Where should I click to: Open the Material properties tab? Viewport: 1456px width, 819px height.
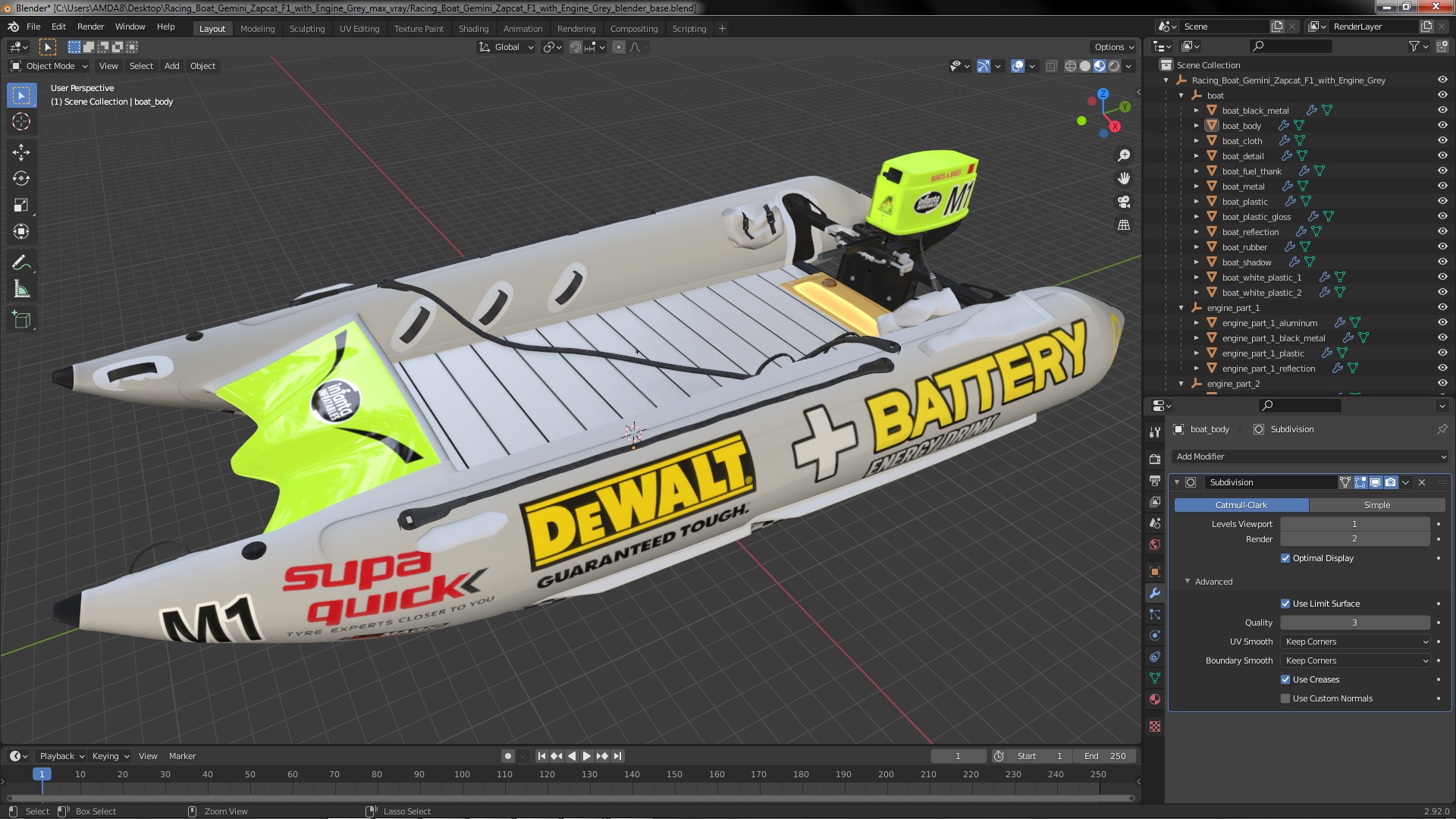[1155, 699]
